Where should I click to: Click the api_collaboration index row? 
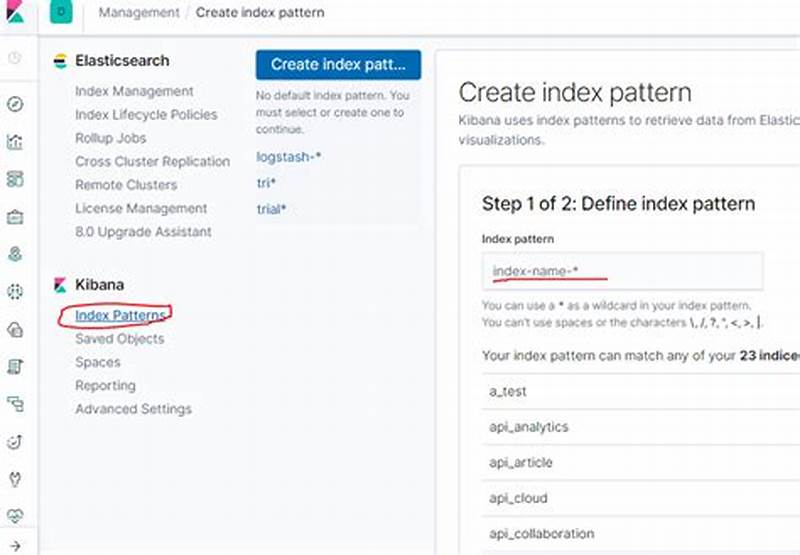point(640,534)
